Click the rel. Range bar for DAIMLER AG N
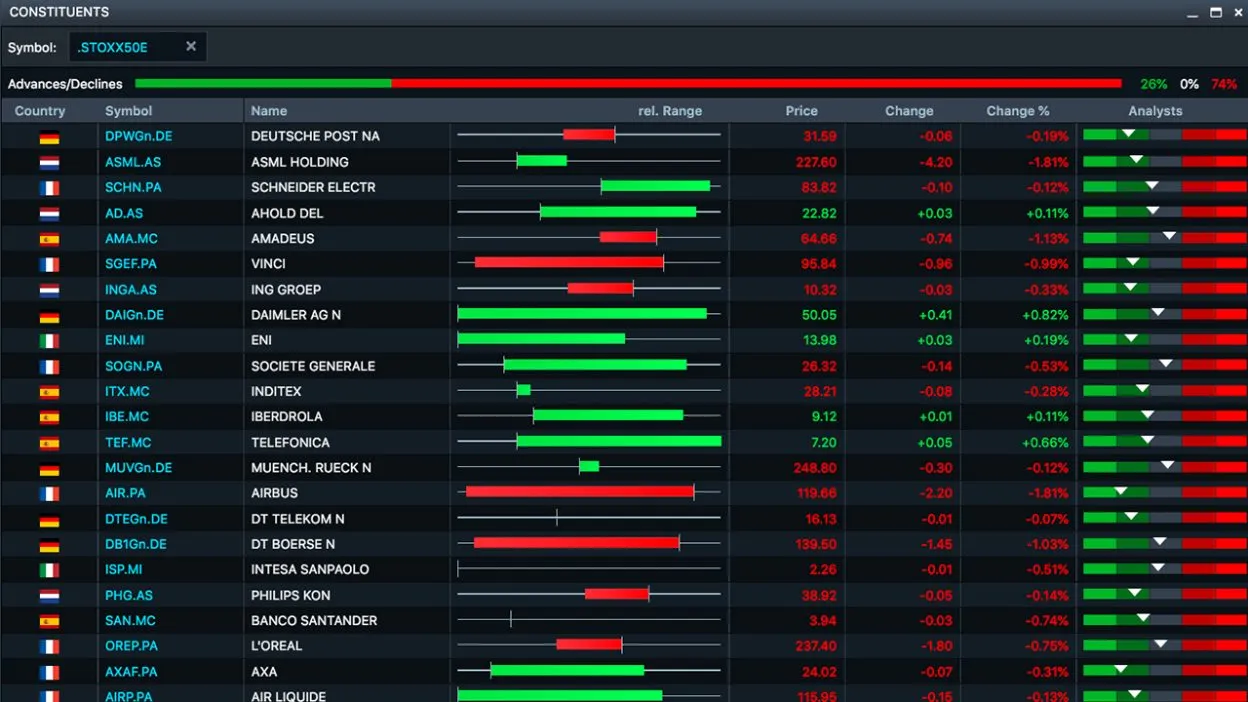1248x702 pixels. 589,315
